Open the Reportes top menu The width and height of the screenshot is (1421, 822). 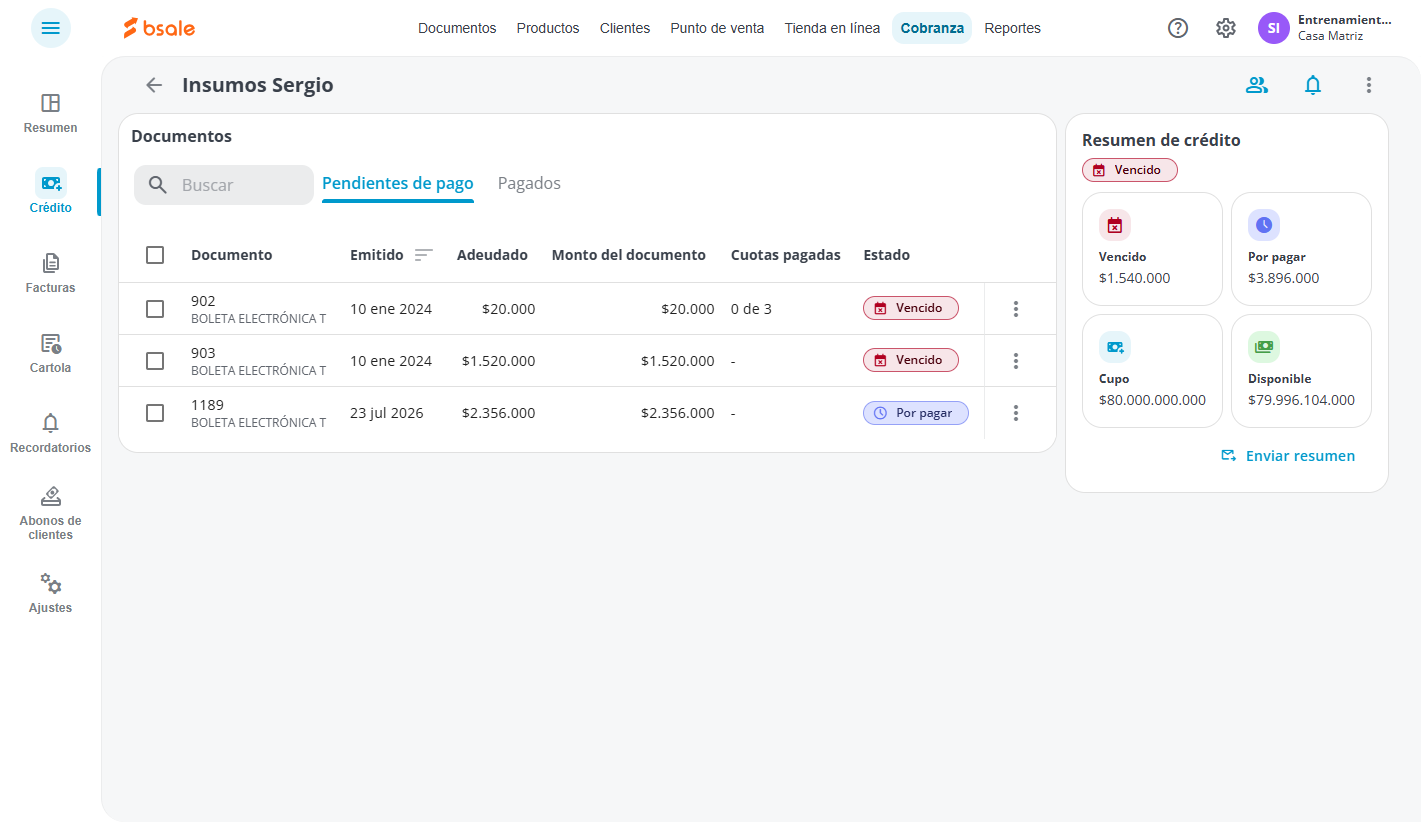[1012, 28]
